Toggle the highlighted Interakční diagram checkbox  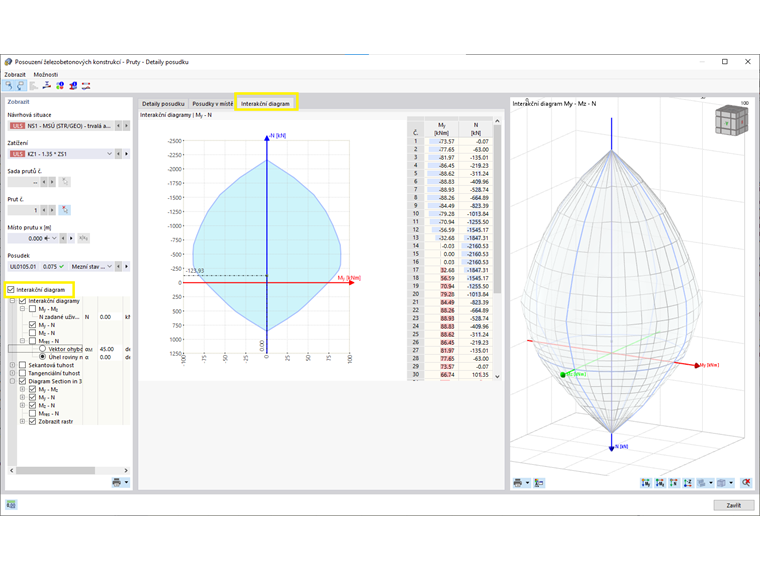[x=11, y=289]
